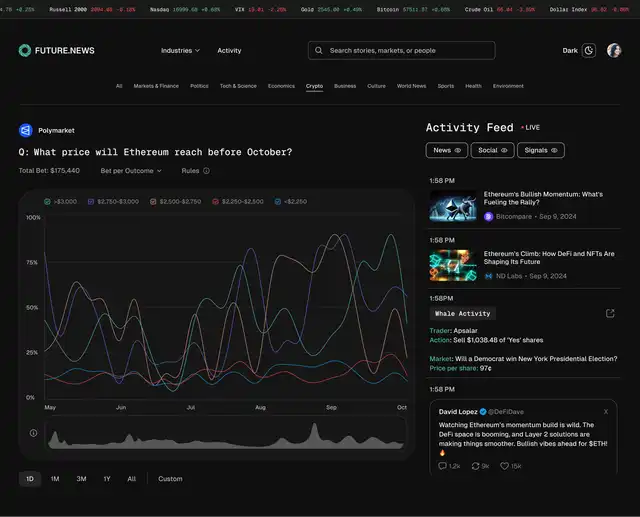640x517 pixels.
Task: Toggle the $2,250-$2,500 outcome checkbox
Action: [x=216, y=202]
